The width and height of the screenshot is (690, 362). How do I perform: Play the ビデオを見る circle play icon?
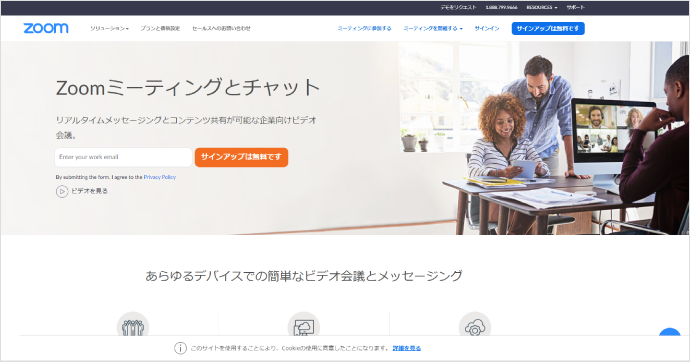pyautogui.click(x=62, y=191)
